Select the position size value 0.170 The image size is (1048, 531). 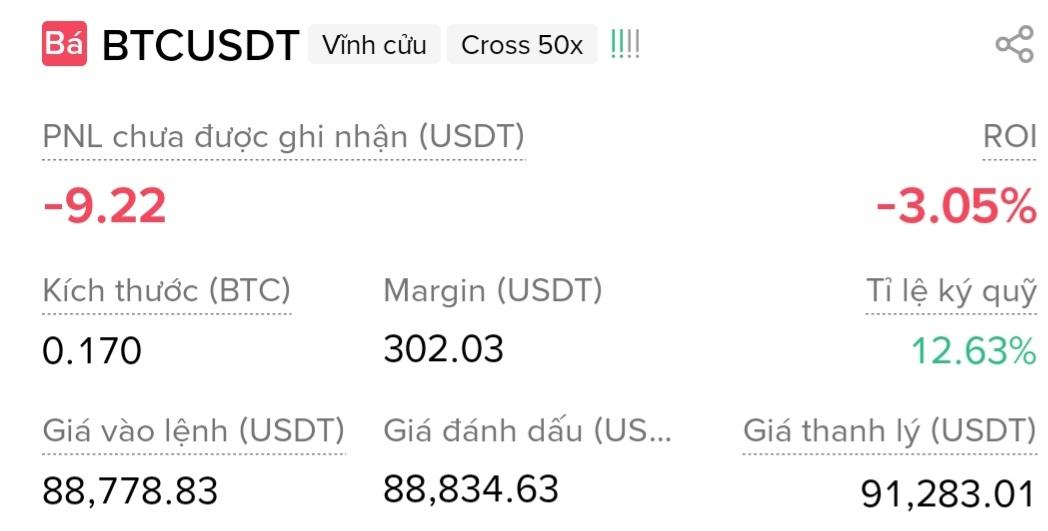coord(92,350)
